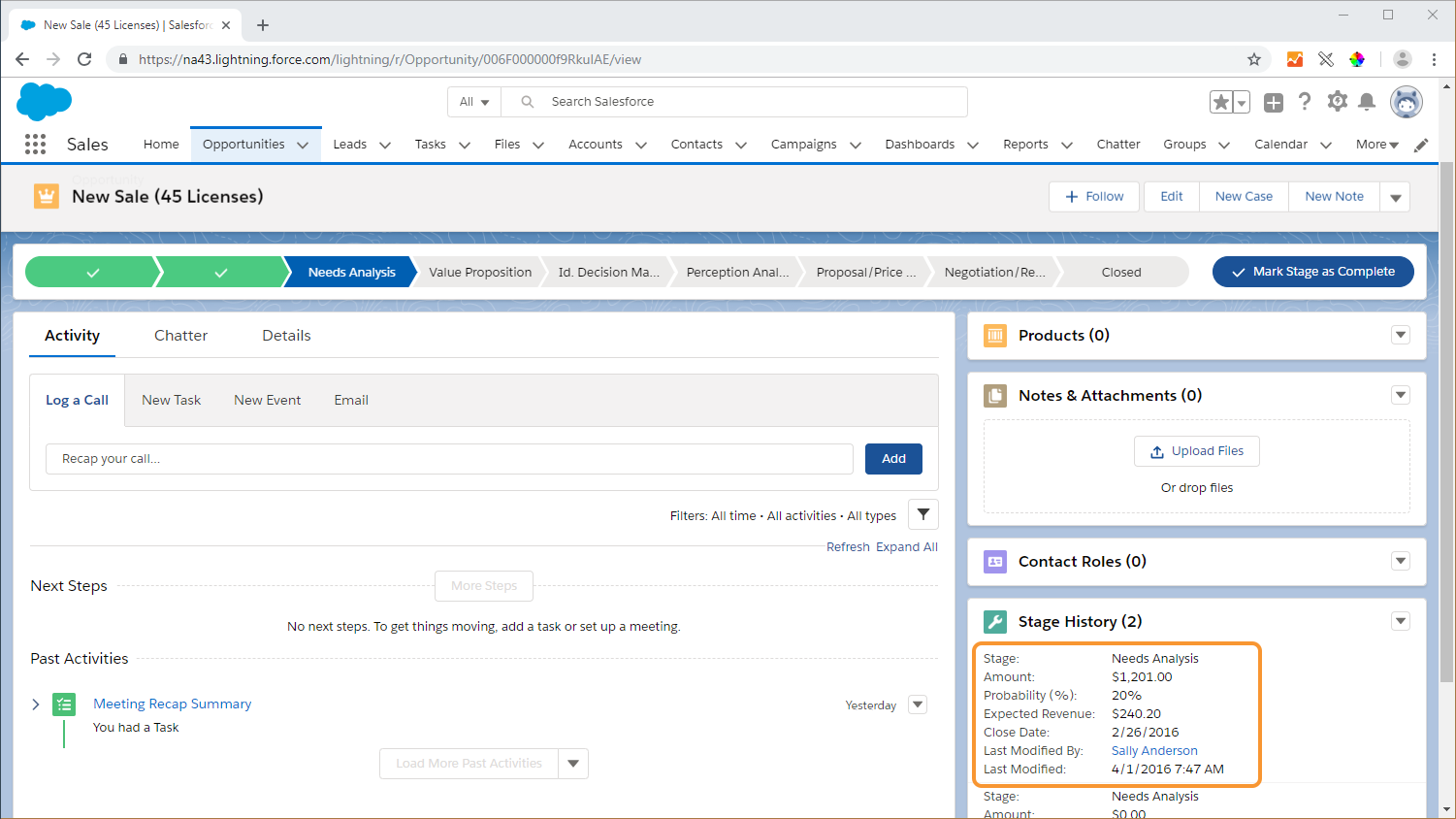Open the Products panel dropdown arrow
Screen dimensions: 1456x819
pos(1401,335)
